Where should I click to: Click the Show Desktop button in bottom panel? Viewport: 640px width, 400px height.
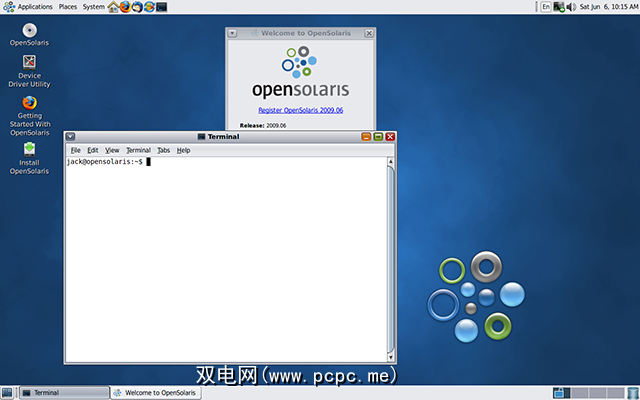7,393
